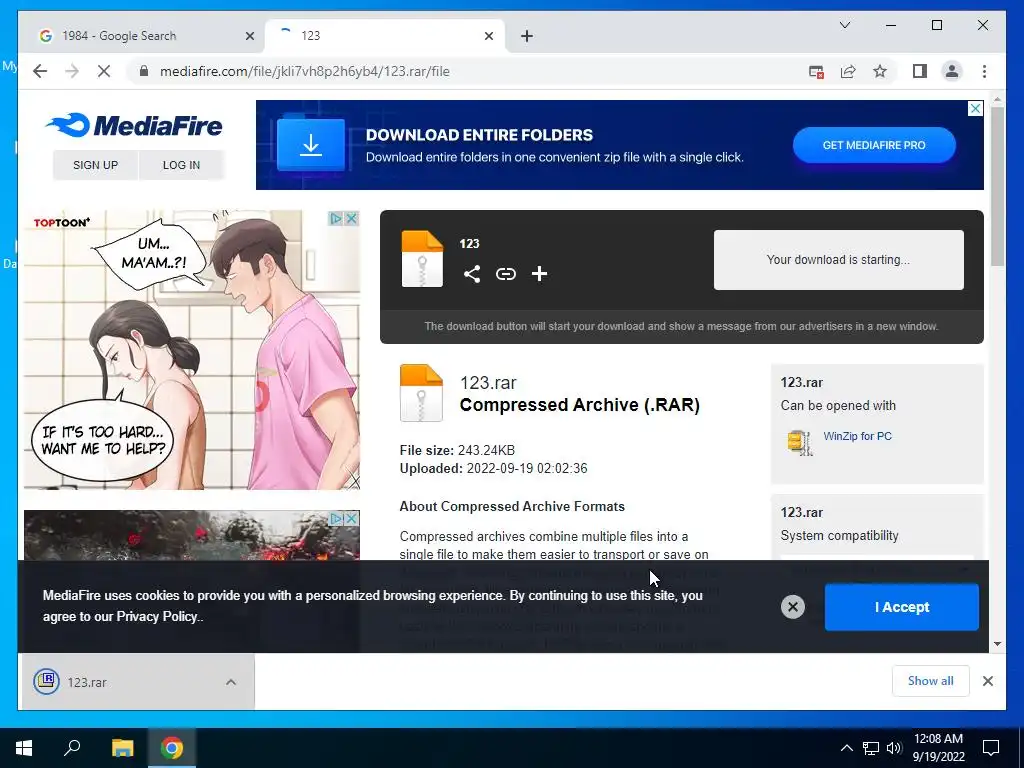
Task: Click the MediaFire logo
Action: tap(134, 125)
